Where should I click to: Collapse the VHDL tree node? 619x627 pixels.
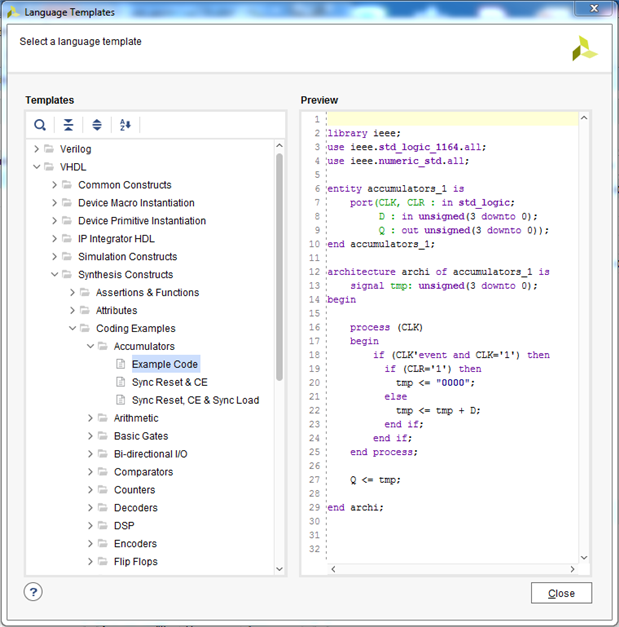pyautogui.click(x=36, y=167)
